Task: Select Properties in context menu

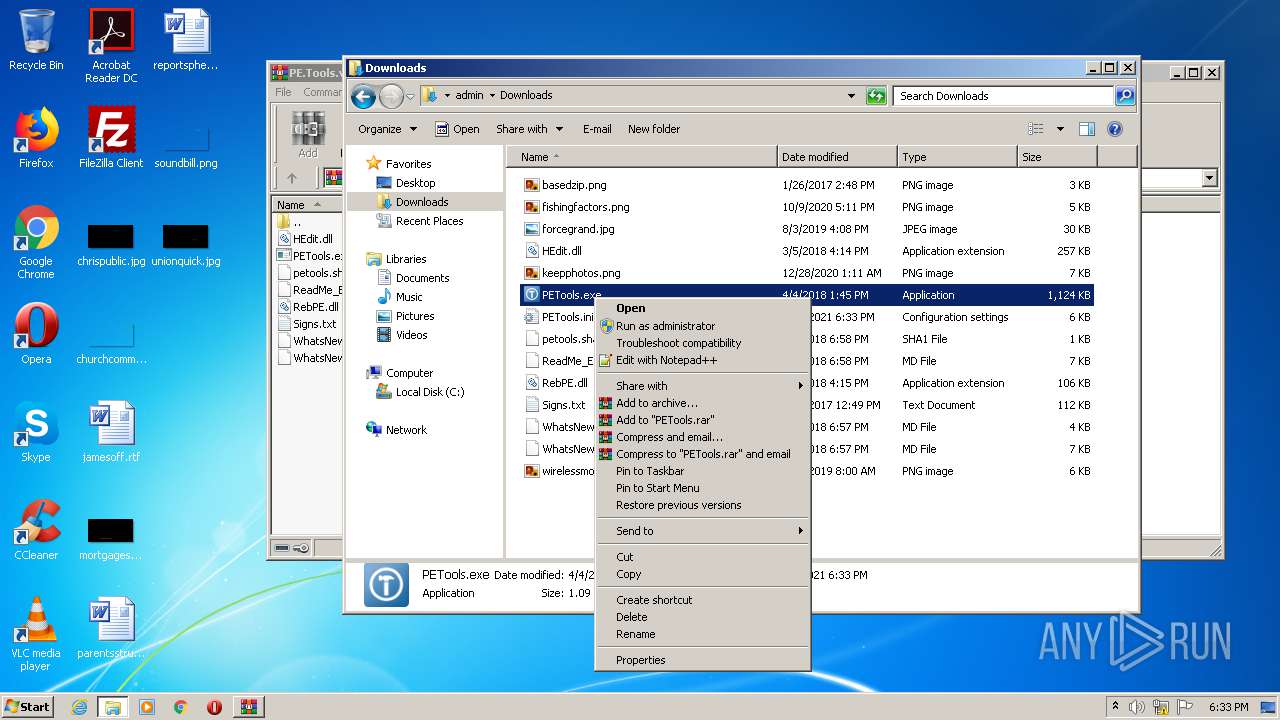Action: point(702,660)
